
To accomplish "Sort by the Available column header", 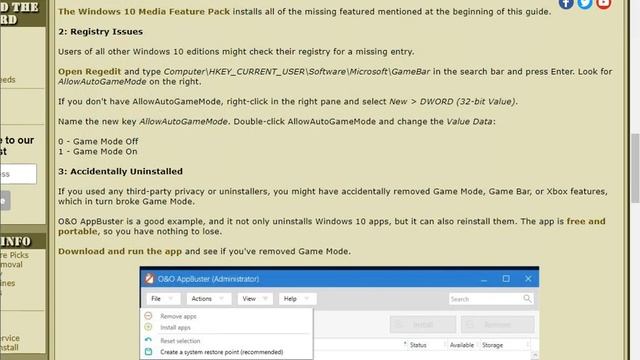I will [x=462, y=345].
